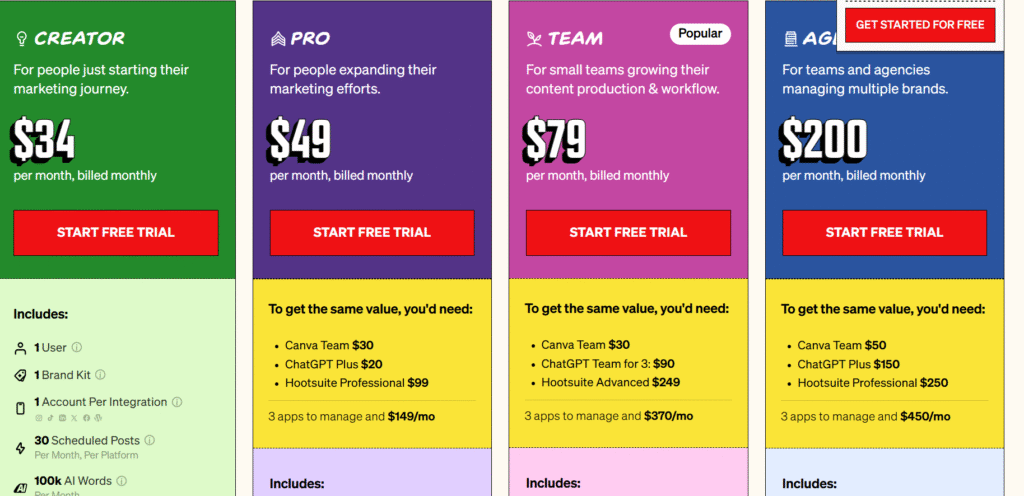Click the X icon under Account Per Integration

pyautogui.click(x=74, y=418)
